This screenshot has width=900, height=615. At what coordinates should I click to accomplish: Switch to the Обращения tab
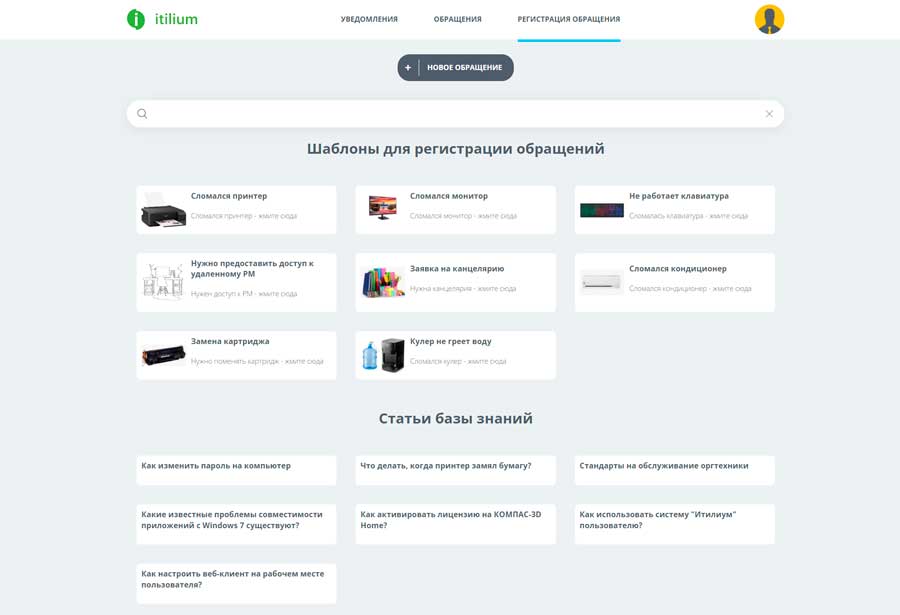457,19
